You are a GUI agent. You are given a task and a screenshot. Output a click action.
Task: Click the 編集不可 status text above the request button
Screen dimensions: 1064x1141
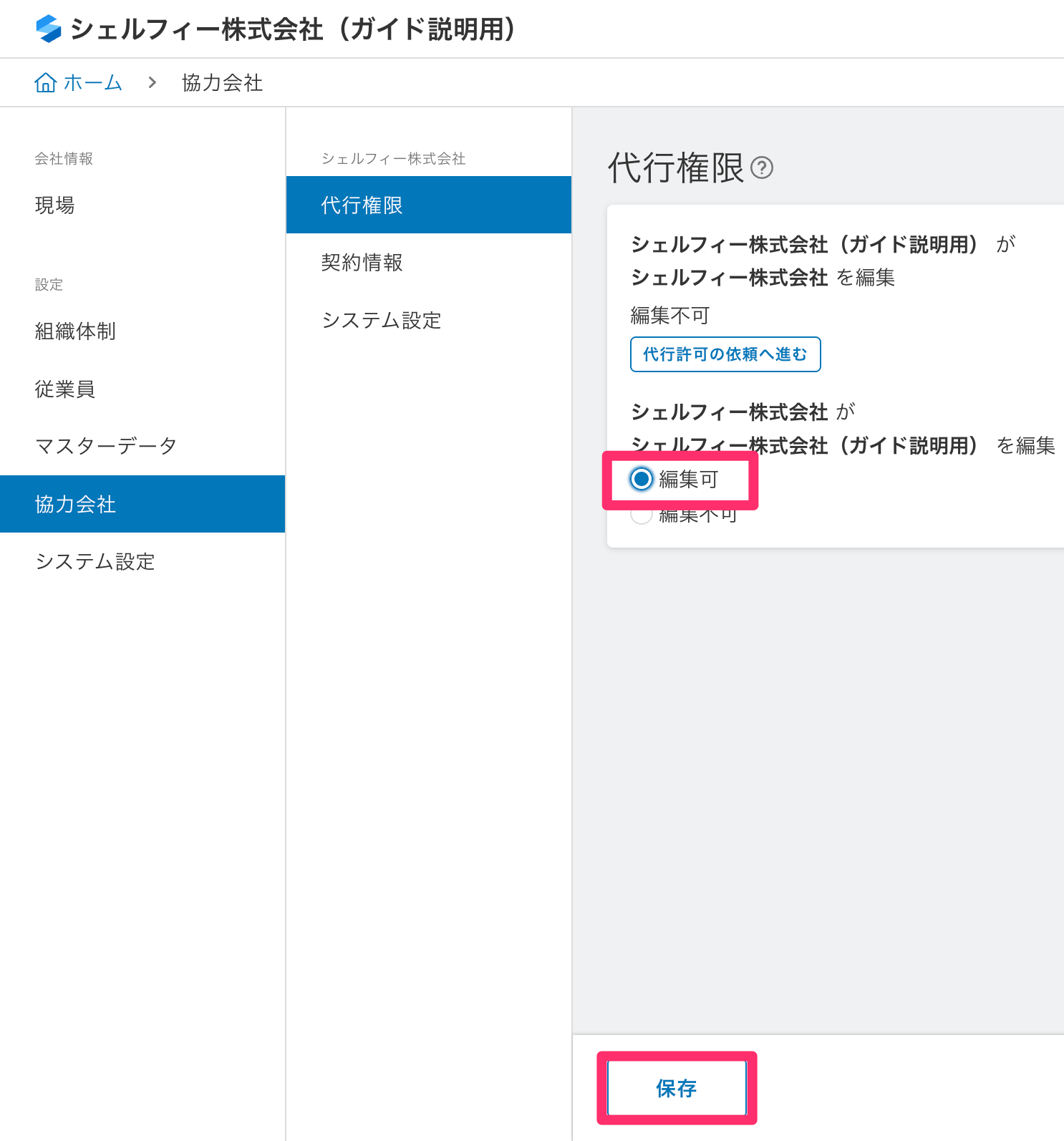(x=670, y=316)
